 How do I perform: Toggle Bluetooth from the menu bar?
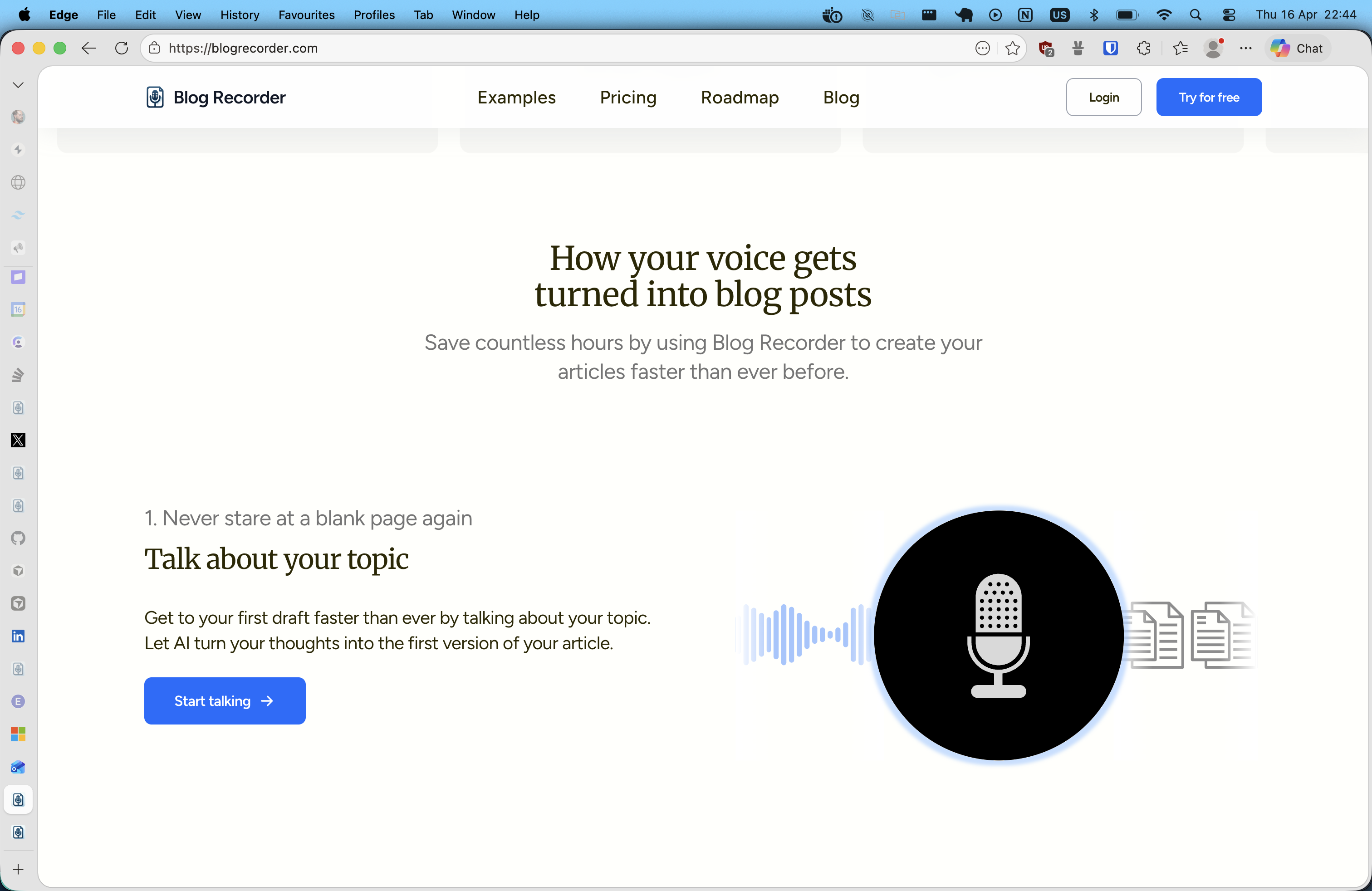tap(1095, 15)
